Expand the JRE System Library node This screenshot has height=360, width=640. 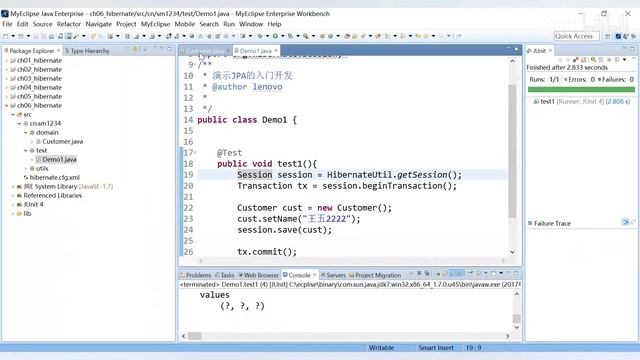(13, 187)
